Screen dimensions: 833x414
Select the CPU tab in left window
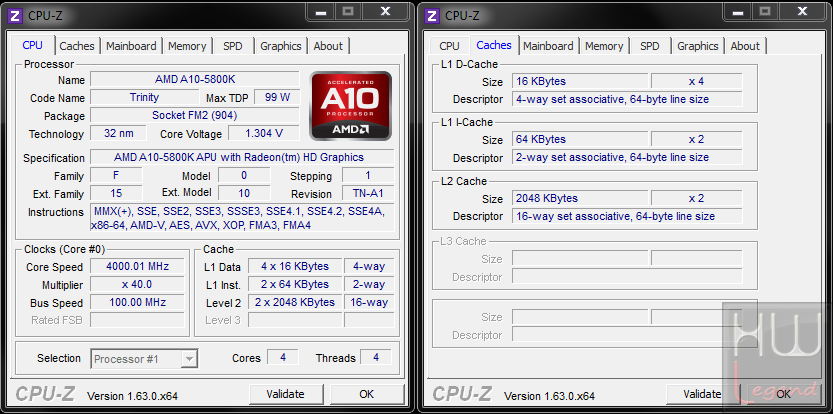[32, 45]
